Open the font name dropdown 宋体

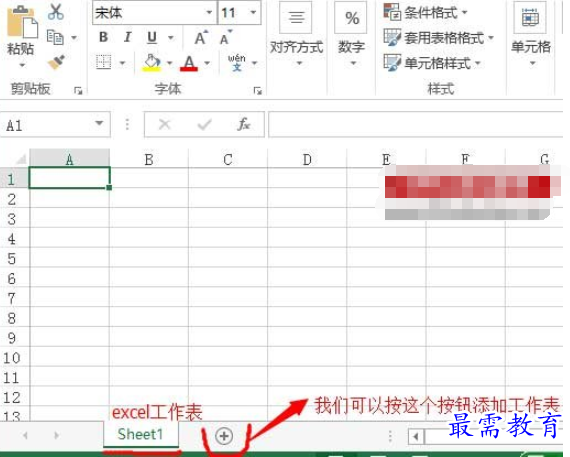tap(209, 12)
